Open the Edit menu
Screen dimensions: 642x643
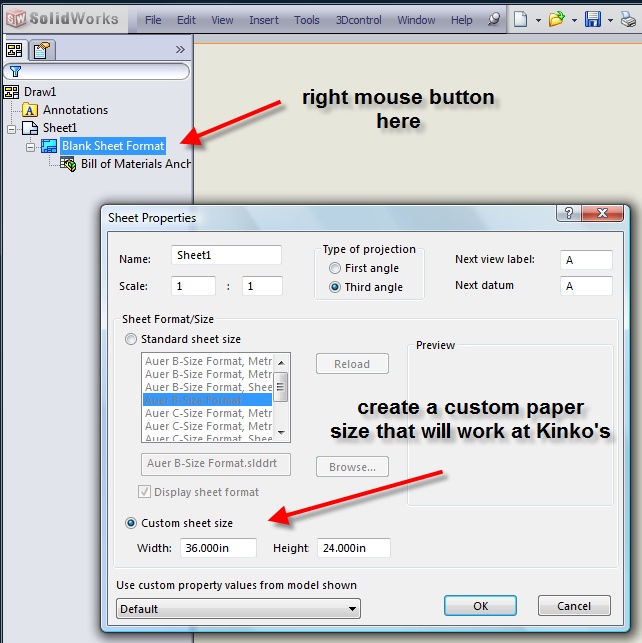186,20
